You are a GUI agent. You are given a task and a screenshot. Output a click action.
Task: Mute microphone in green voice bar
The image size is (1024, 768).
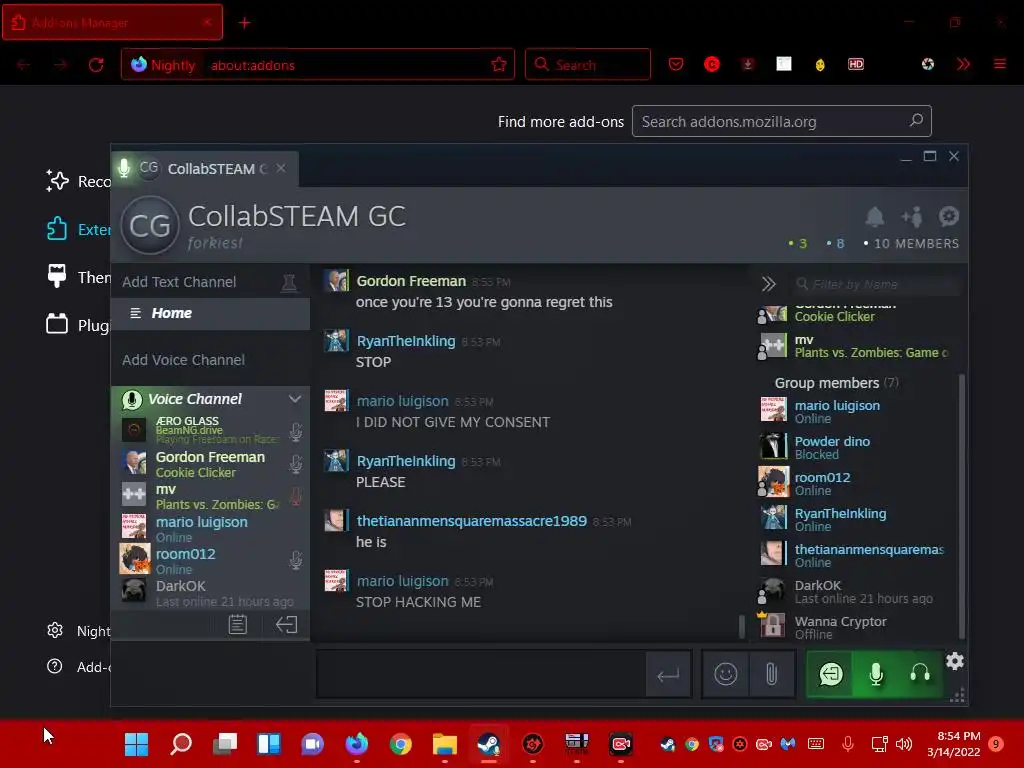(x=876, y=674)
